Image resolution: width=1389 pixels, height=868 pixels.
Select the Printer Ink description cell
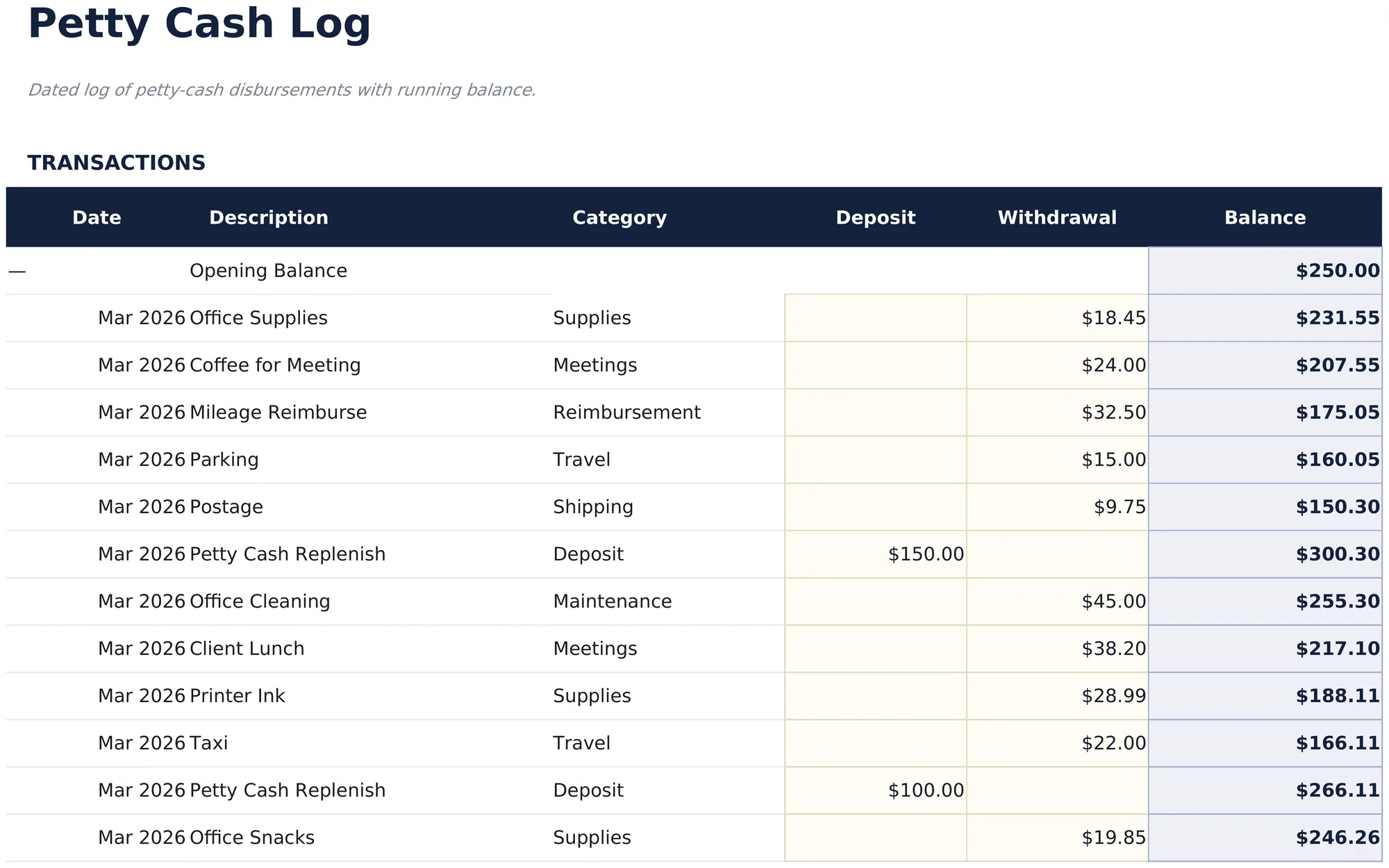[x=369, y=696]
